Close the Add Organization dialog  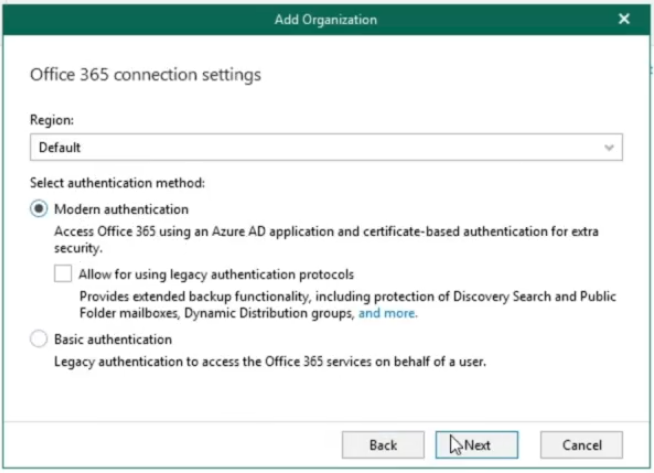624,19
